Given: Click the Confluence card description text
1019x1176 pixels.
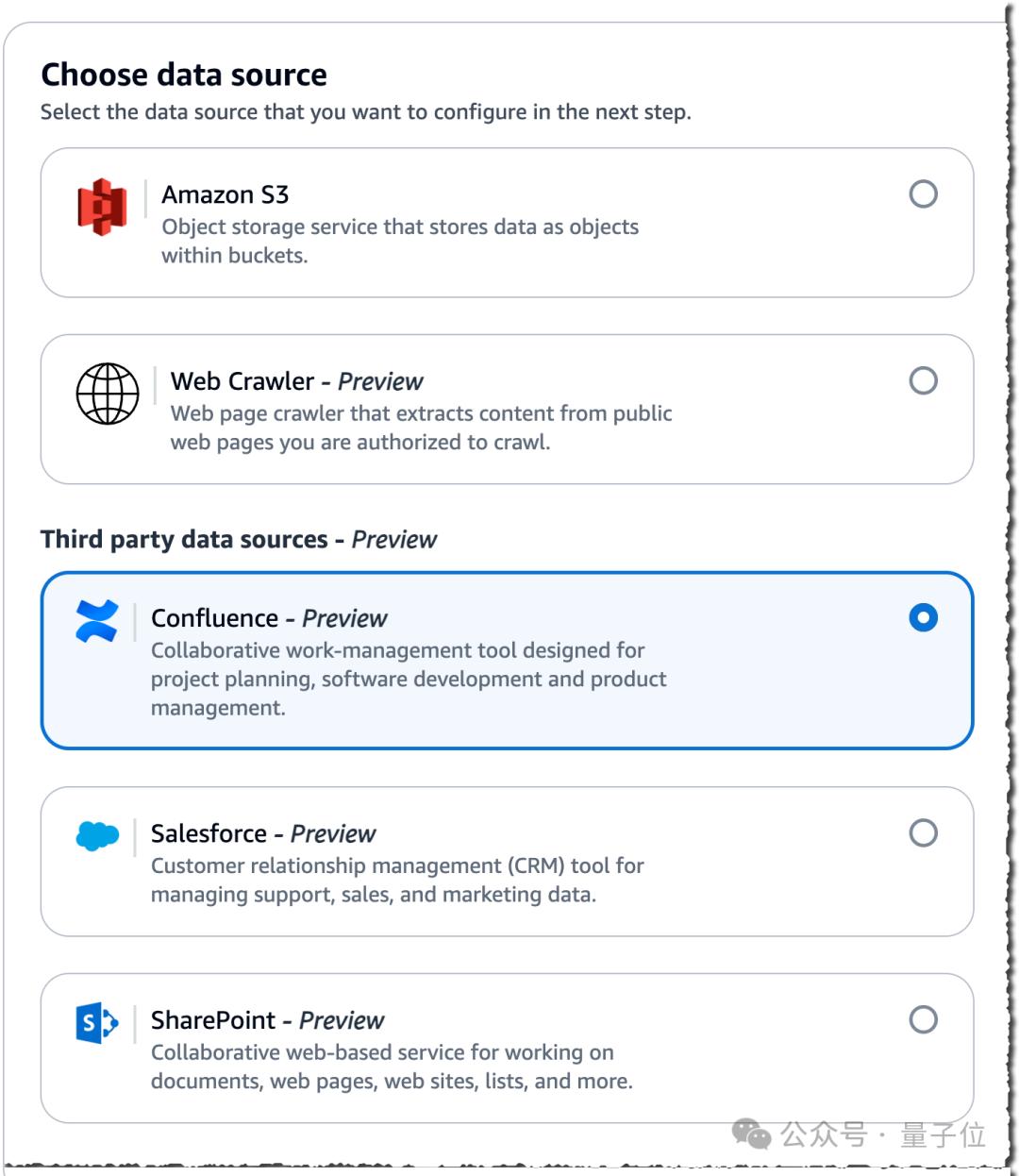Looking at the screenshot, I should tap(409, 679).
